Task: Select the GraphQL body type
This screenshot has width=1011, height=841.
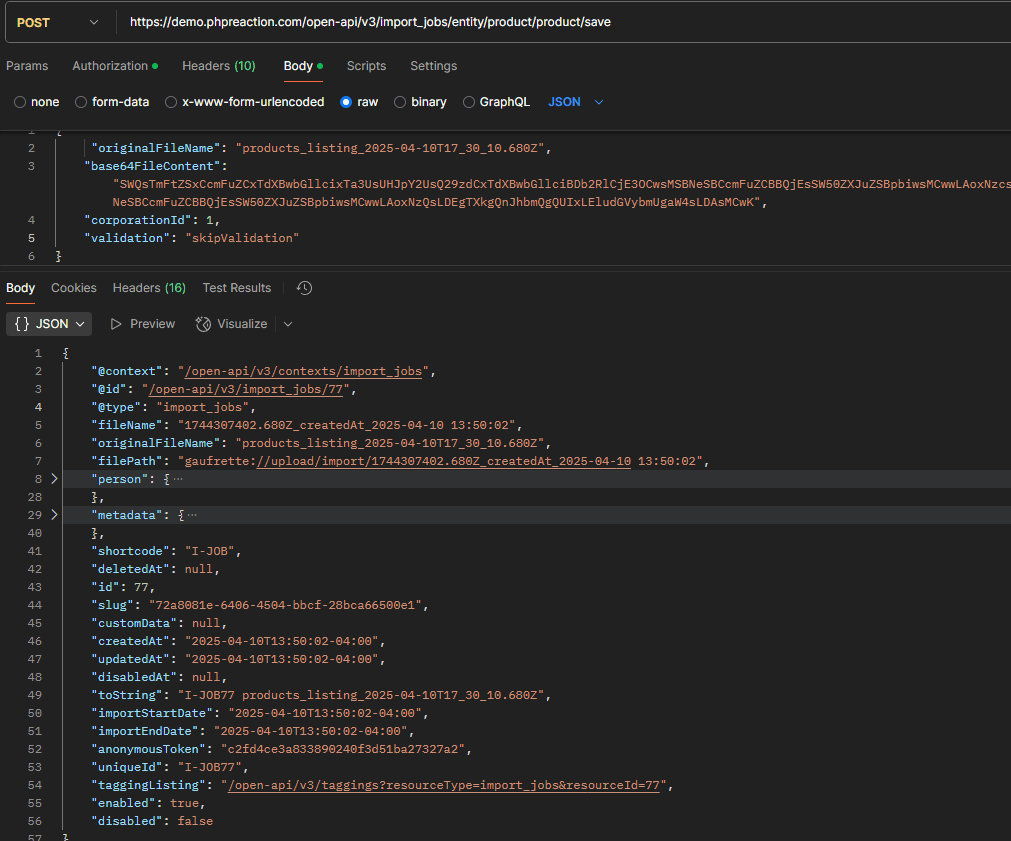Action: 496,102
